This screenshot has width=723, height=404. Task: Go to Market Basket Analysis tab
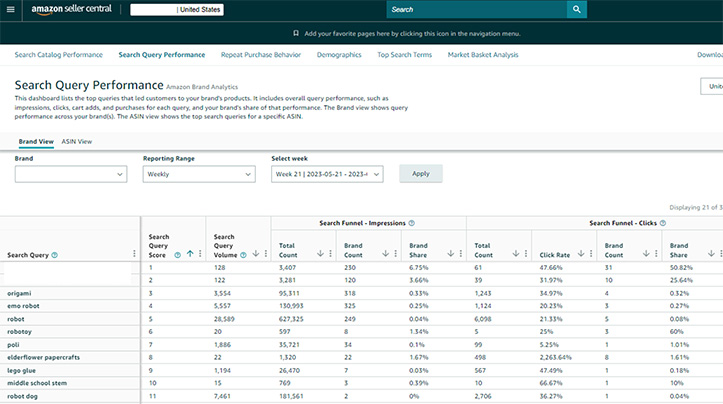483,55
